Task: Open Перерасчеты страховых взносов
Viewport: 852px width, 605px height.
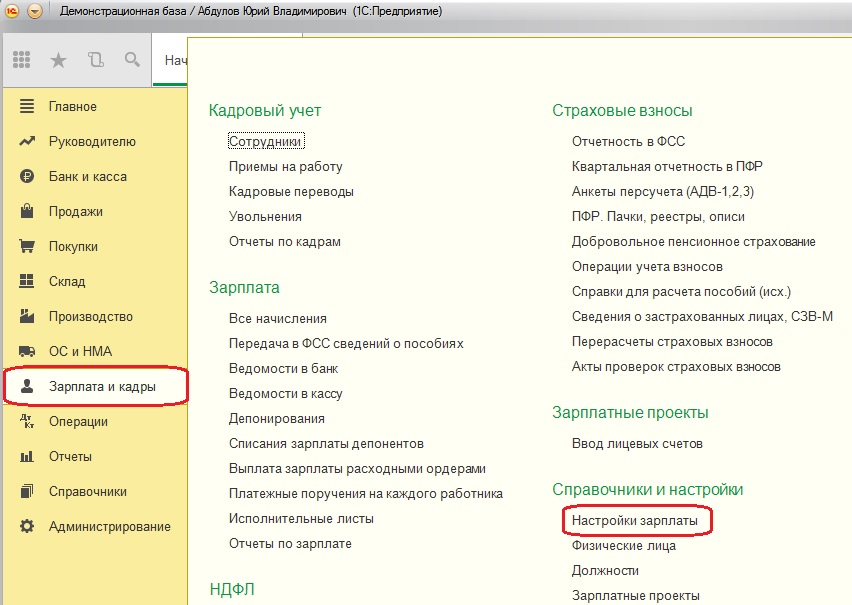Action: pos(672,341)
